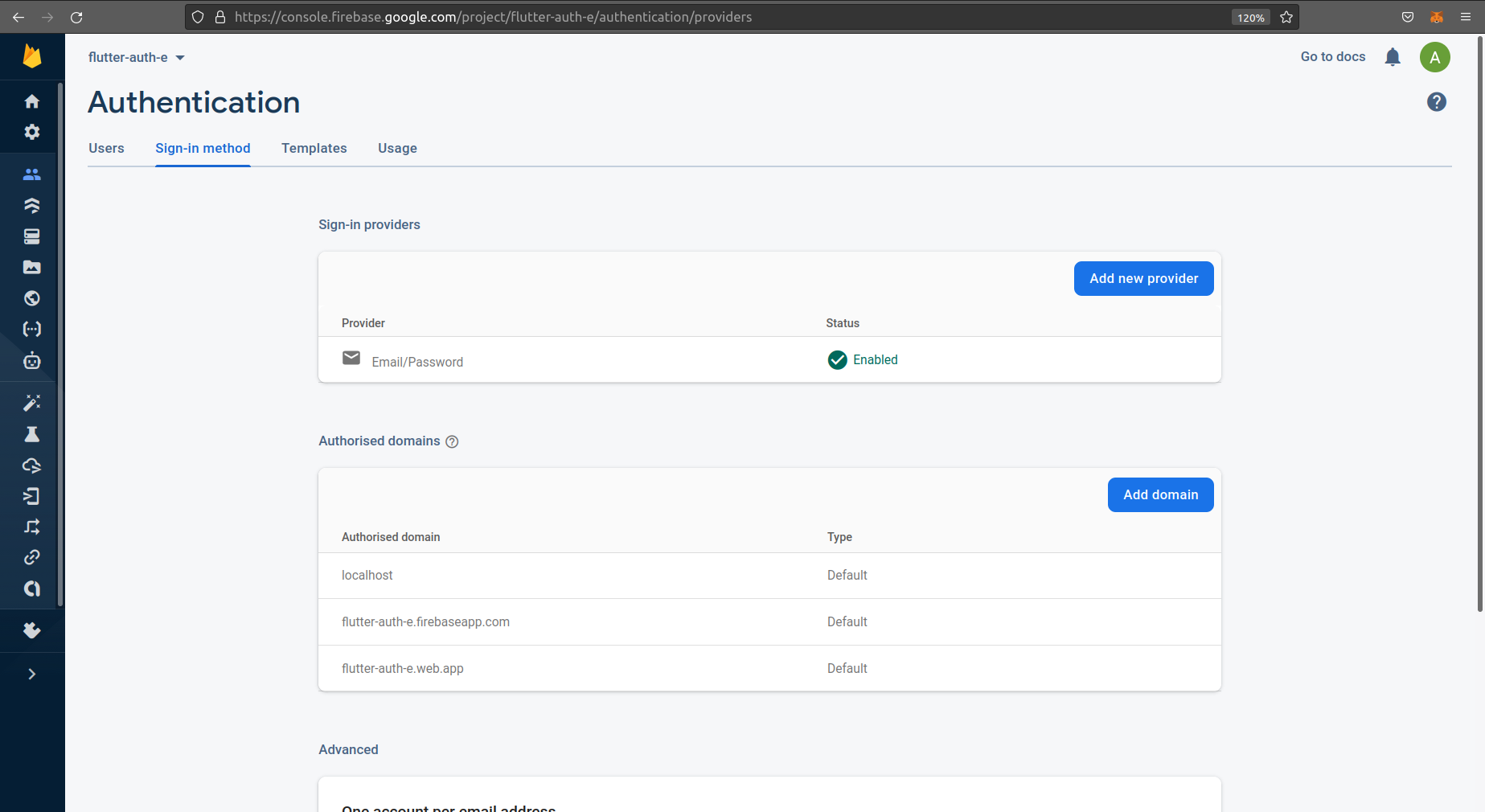Click the Email/Password envelope icon

pyautogui.click(x=351, y=358)
